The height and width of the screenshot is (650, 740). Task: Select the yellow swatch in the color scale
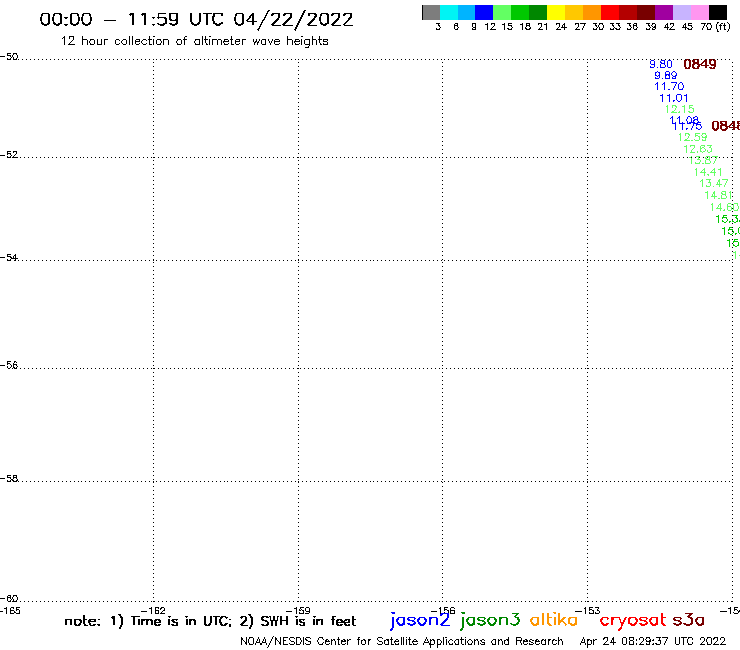556,12
